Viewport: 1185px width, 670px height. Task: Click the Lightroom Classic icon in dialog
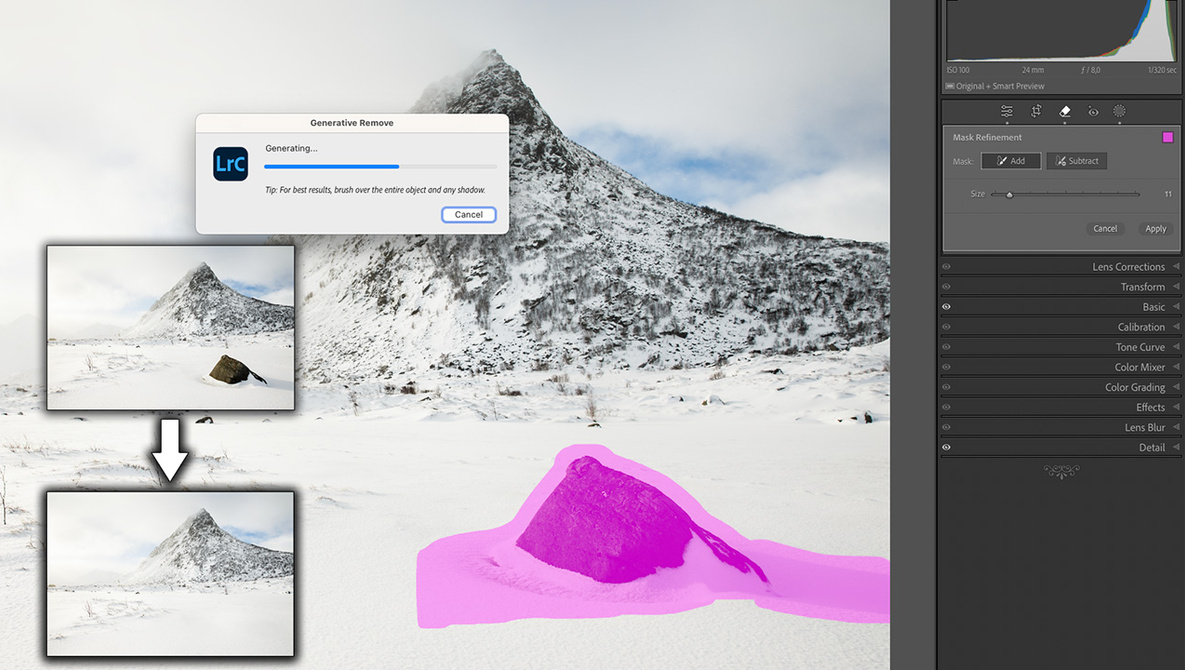(231, 164)
